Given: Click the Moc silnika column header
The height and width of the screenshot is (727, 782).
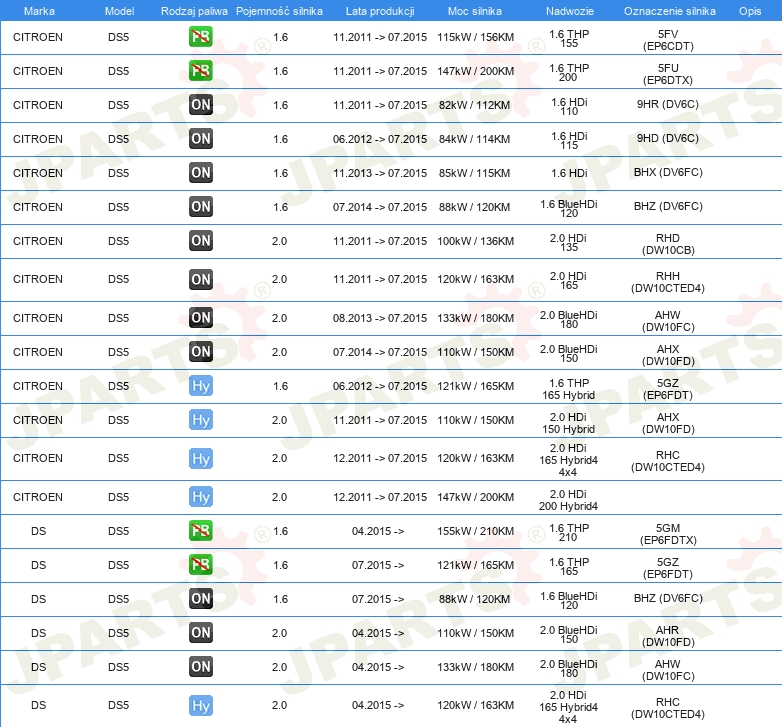Looking at the screenshot, I should click(475, 10).
